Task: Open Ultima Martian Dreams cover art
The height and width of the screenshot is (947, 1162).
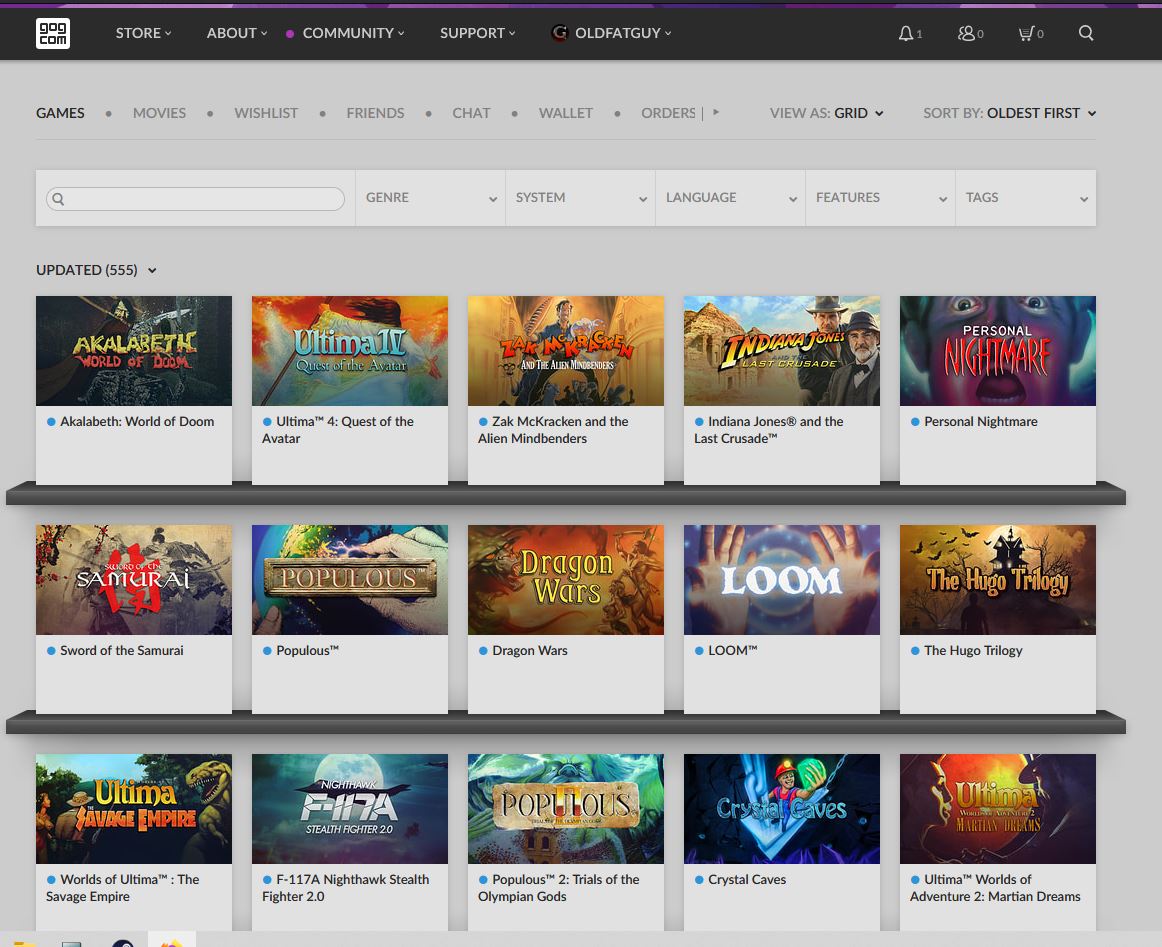Action: click(997, 809)
